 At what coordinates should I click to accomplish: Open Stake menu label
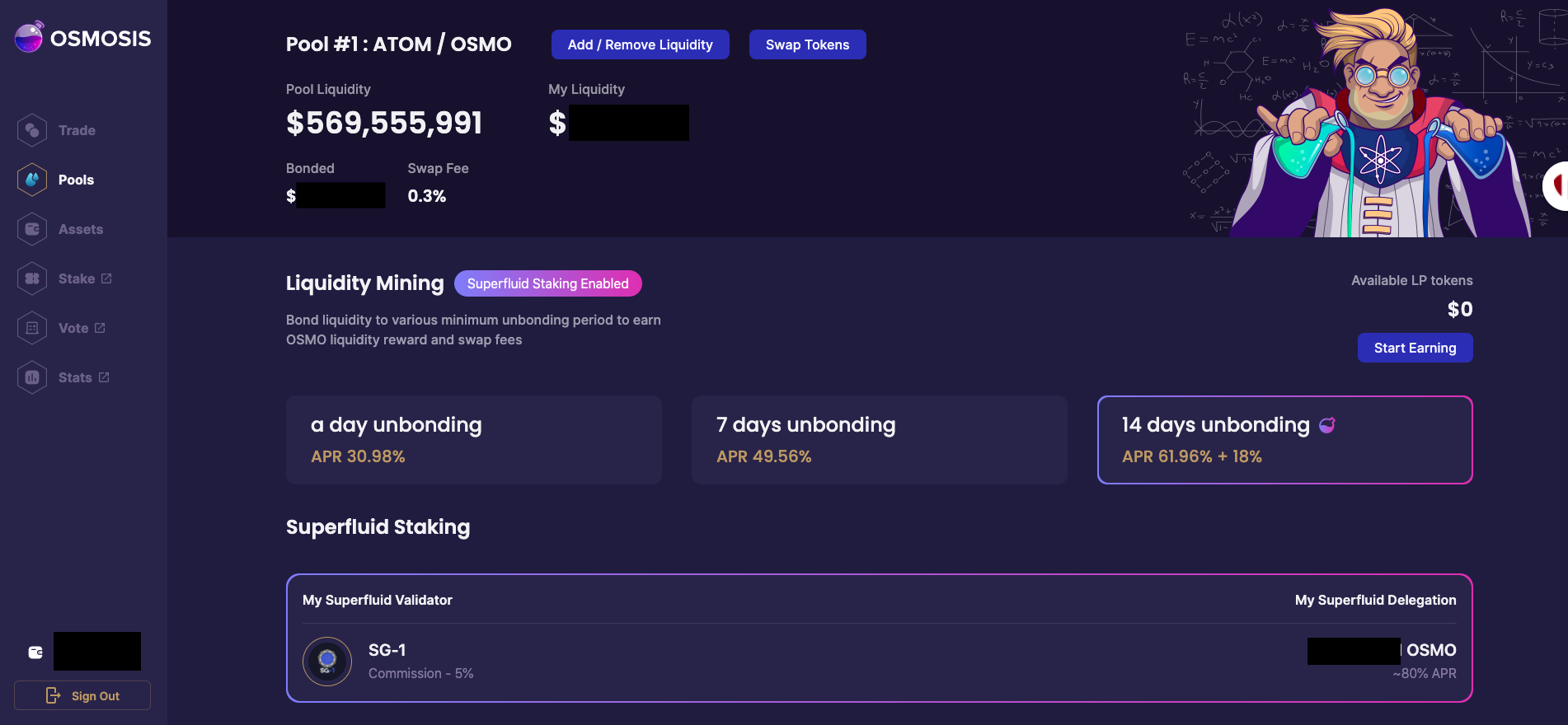[x=77, y=278]
